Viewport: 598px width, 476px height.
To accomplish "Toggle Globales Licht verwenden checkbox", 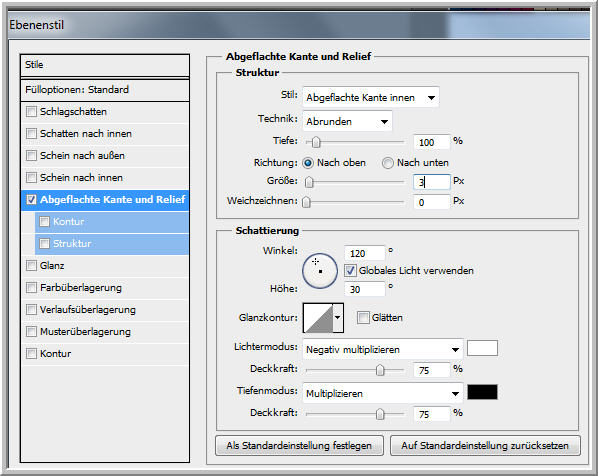I will pyautogui.click(x=350, y=270).
